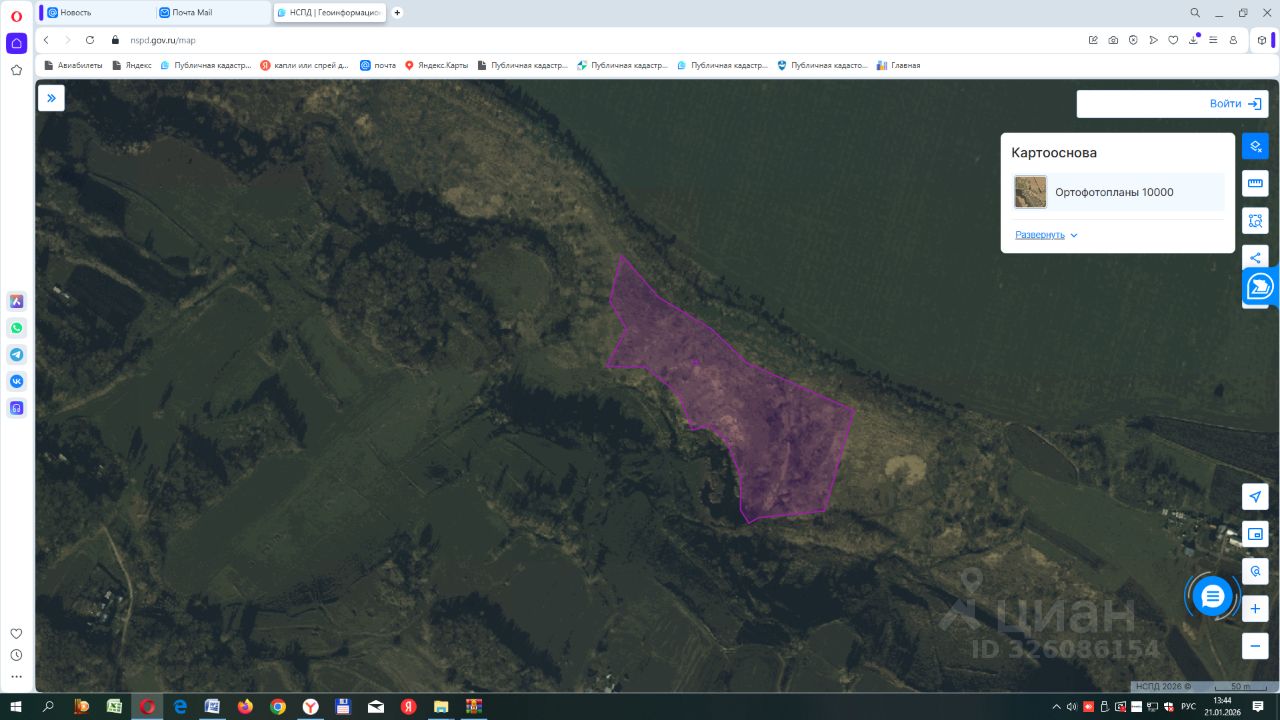Image resolution: width=1280 pixels, height=720 pixels.
Task: Expand the left sidebar panel with double chevron
Action: tap(51, 98)
